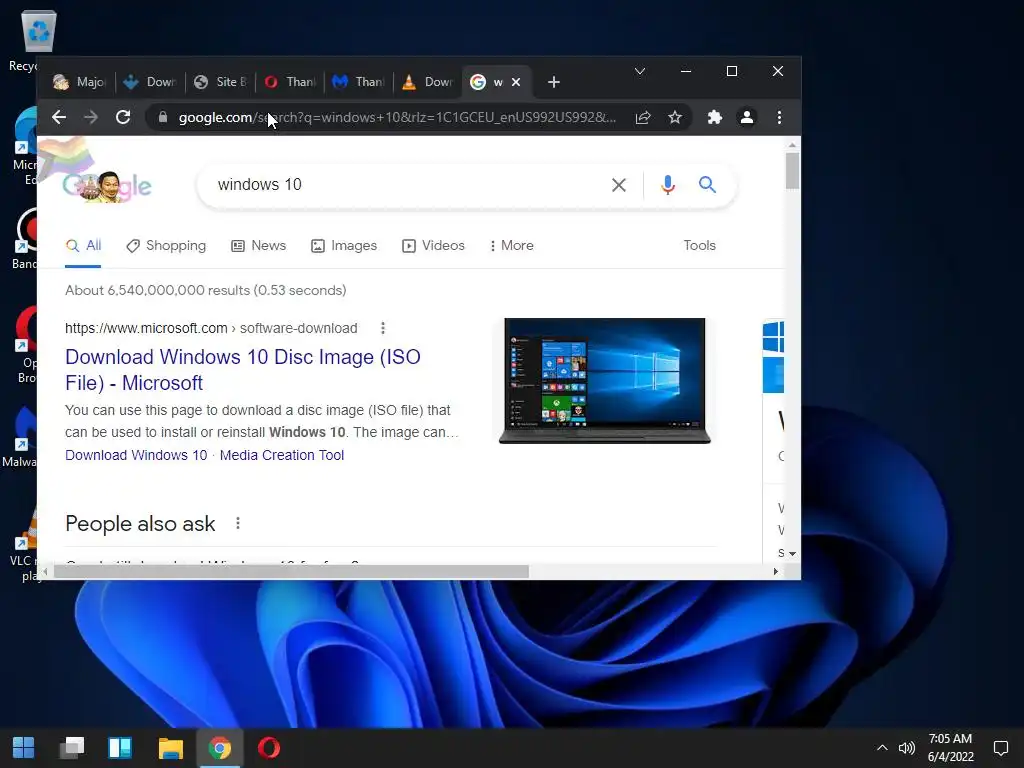The width and height of the screenshot is (1024, 768).
Task: Click the horizontal scrollbar right arrow
Action: (775, 571)
